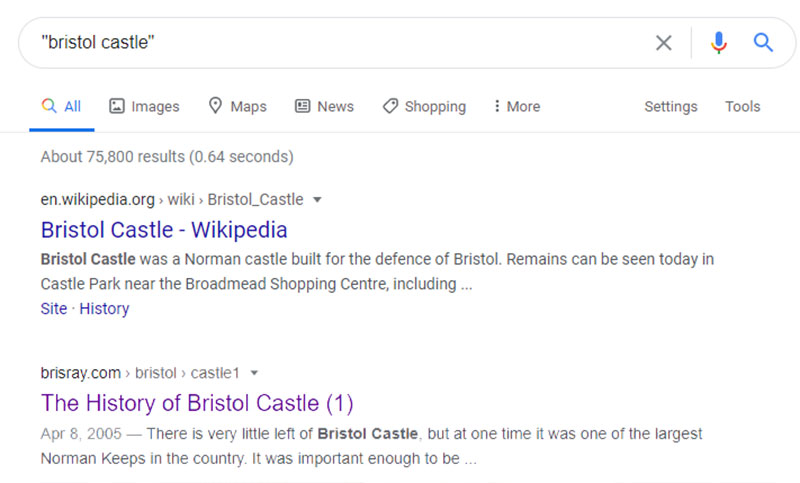Viewport: 800px width, 483px height.
Task: Open dropdown arrow next to Wikipedia URL
Action: [x=317, y=199]
